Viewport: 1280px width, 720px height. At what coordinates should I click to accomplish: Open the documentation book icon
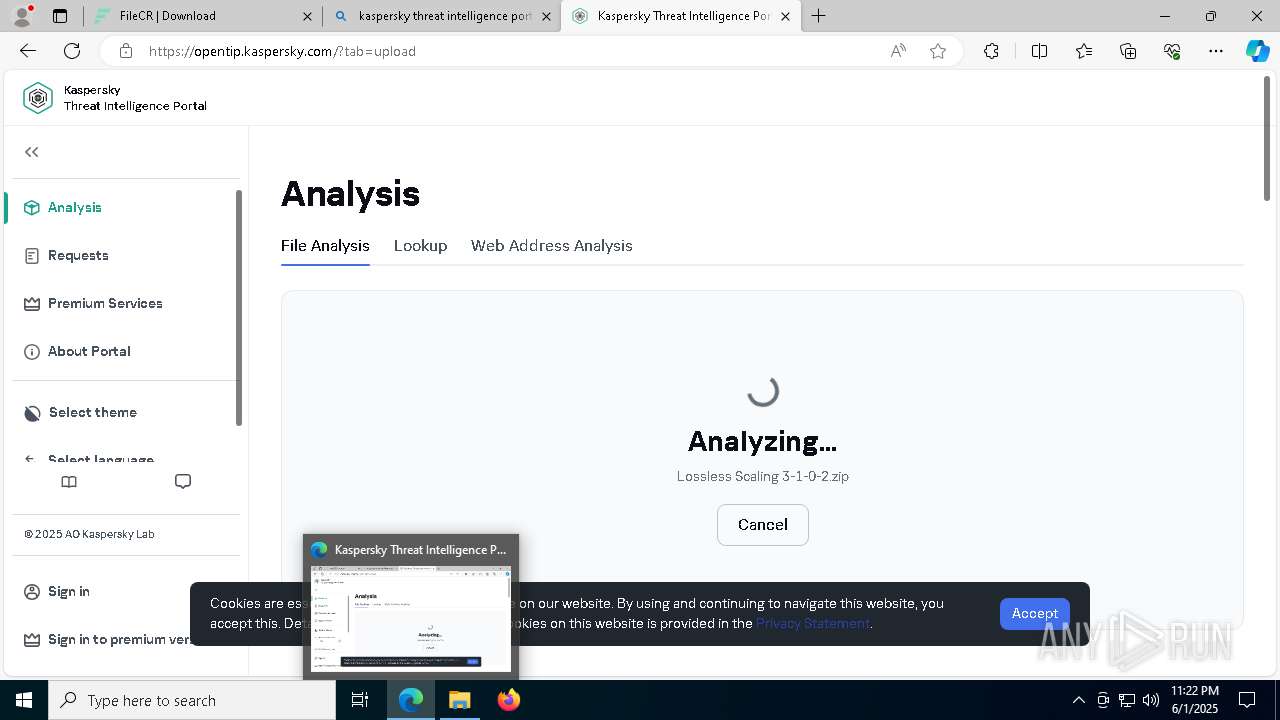[69, 482]
